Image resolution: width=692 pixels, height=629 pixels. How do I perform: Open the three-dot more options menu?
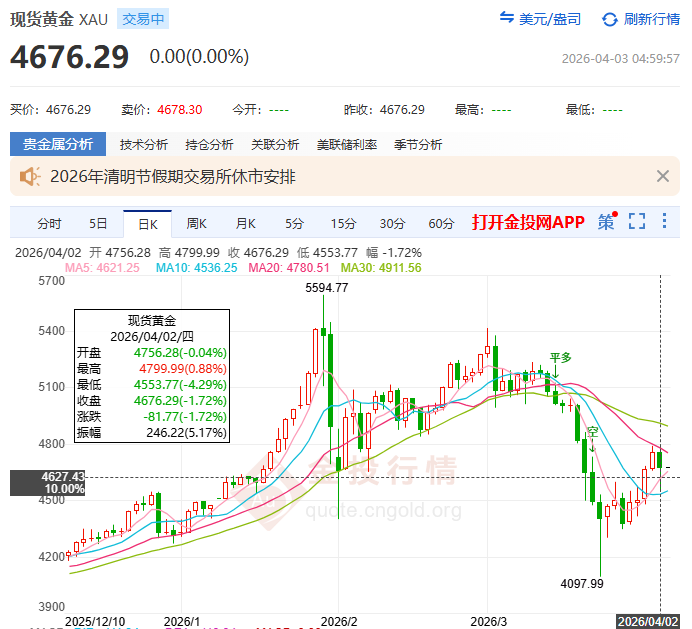point(667,222)
